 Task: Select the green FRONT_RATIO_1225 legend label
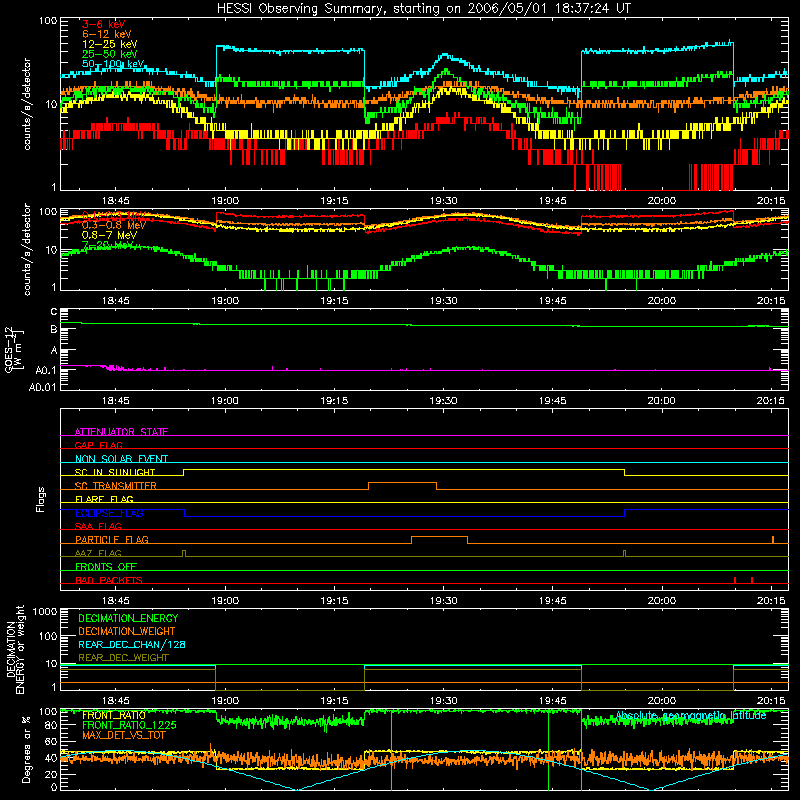click(129, 725)
